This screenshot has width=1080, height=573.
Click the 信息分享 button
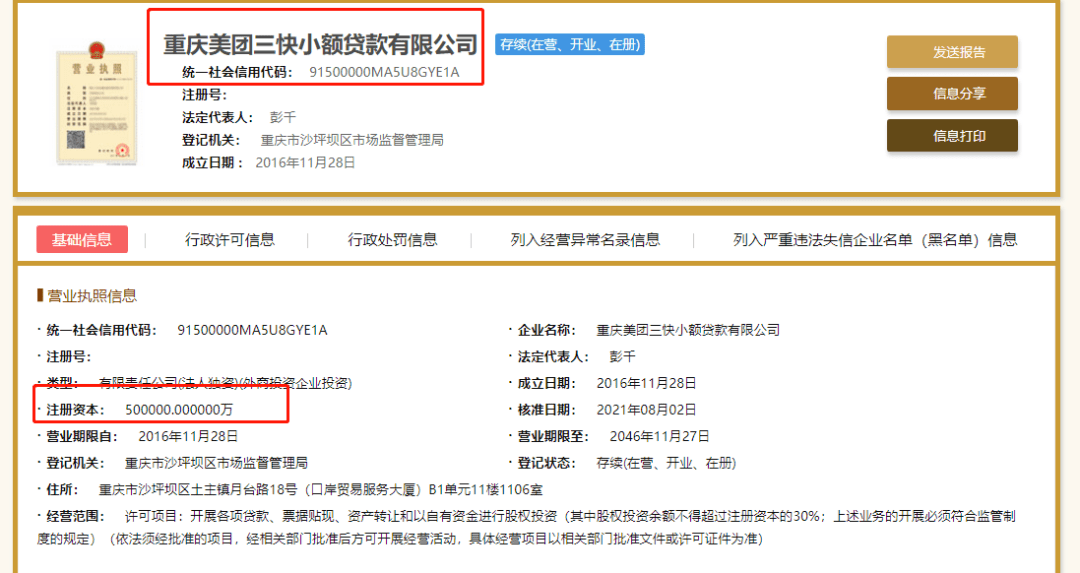pos(952,94)
